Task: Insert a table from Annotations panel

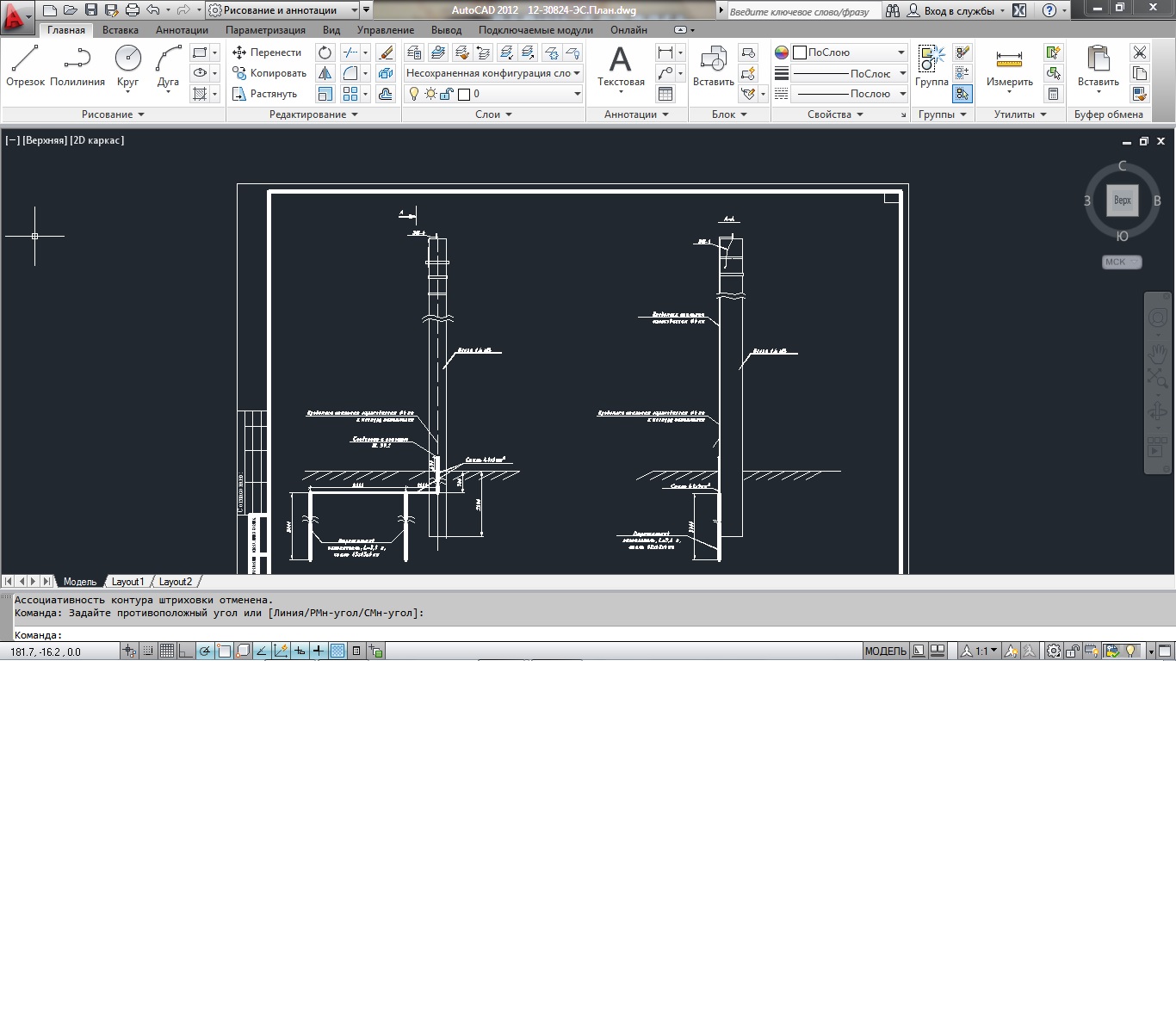Action: tap(665, 94)
